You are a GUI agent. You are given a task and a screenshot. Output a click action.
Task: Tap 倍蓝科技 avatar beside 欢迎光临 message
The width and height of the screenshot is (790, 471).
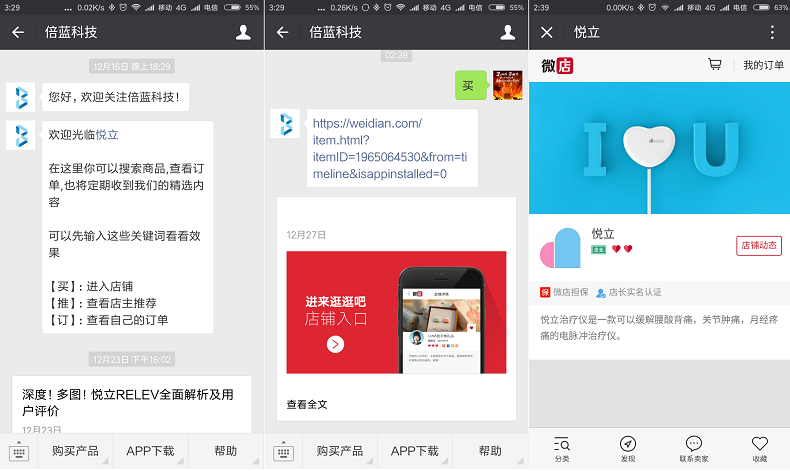21,135
